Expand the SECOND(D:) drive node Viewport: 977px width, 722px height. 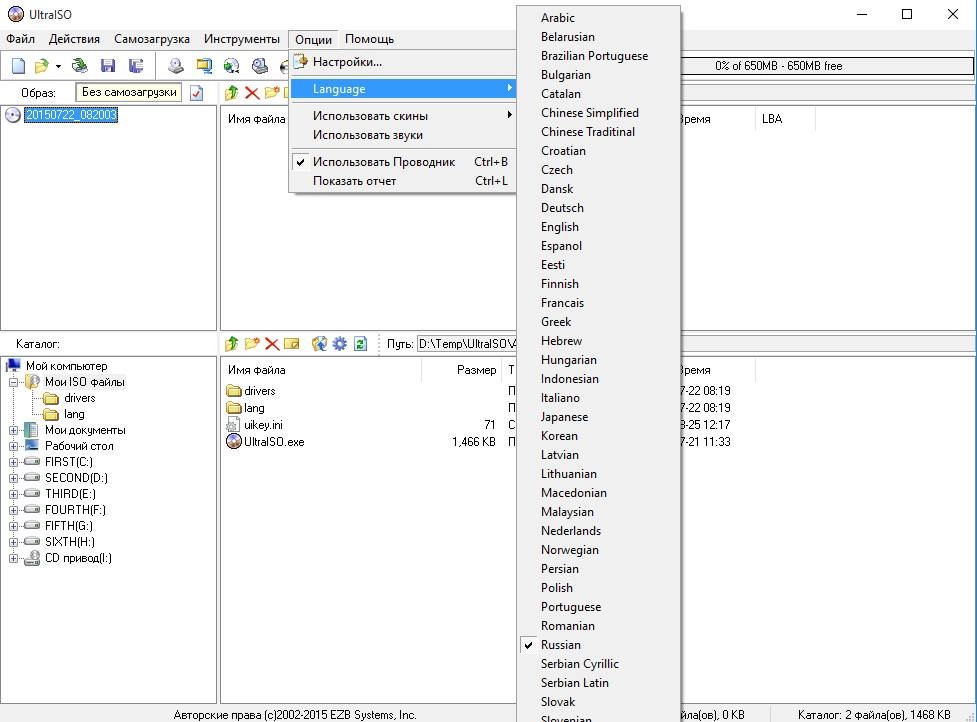coord(13,478)
